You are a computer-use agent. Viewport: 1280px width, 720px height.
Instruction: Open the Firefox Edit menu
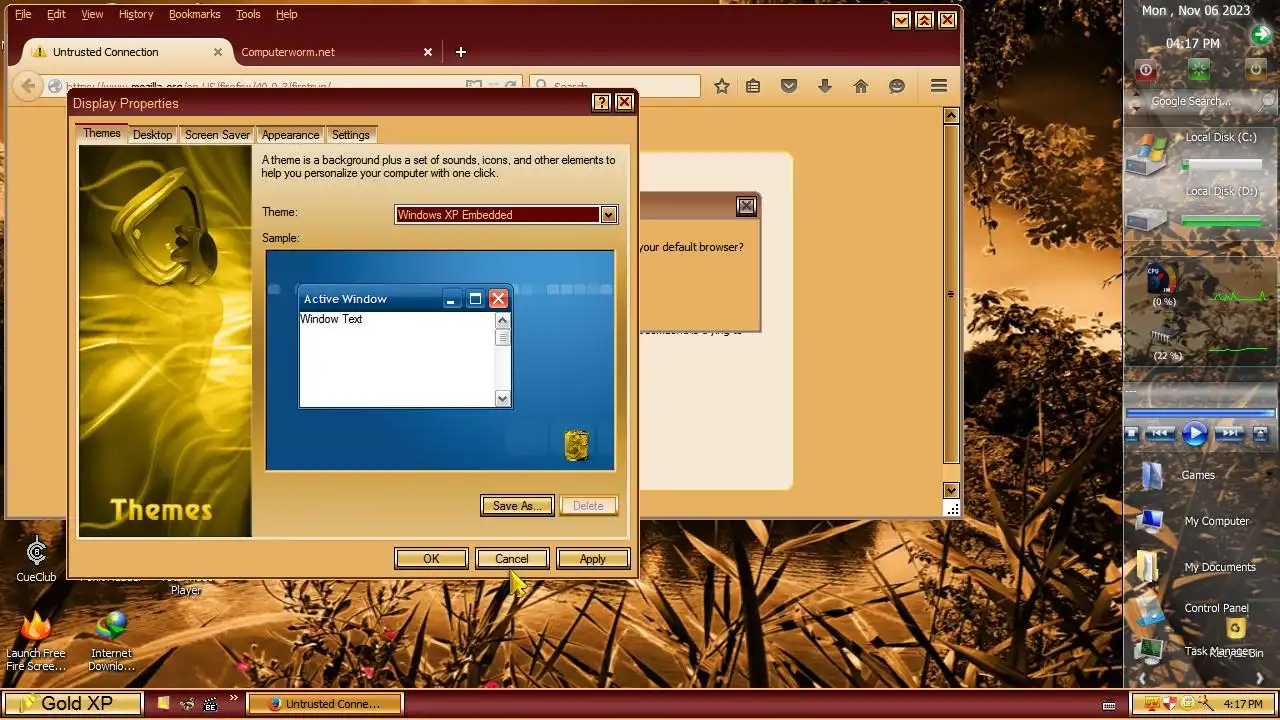(56, 14)
